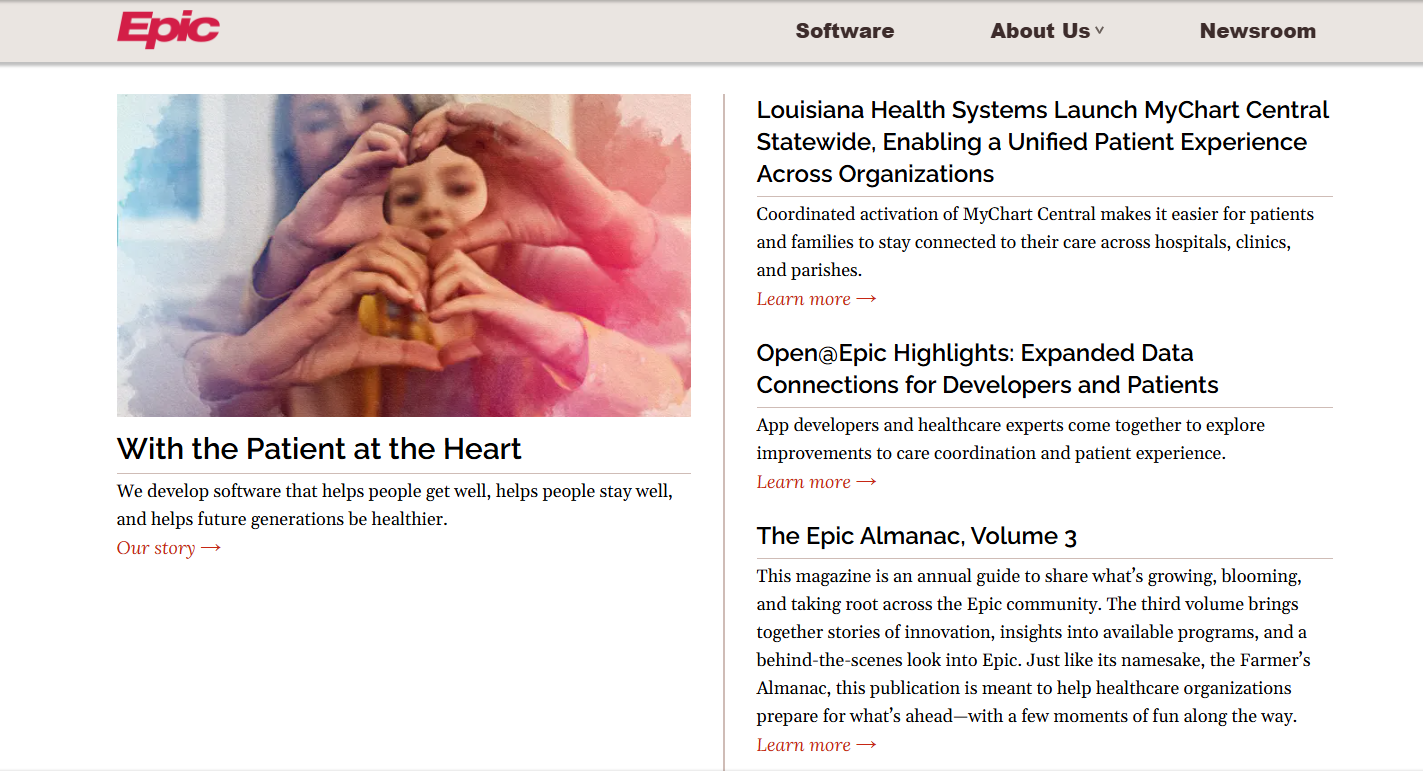The width and height of the screenshot is (1423, 775).
Task: Click the heart-hands hero image
Action: (403, 255)
